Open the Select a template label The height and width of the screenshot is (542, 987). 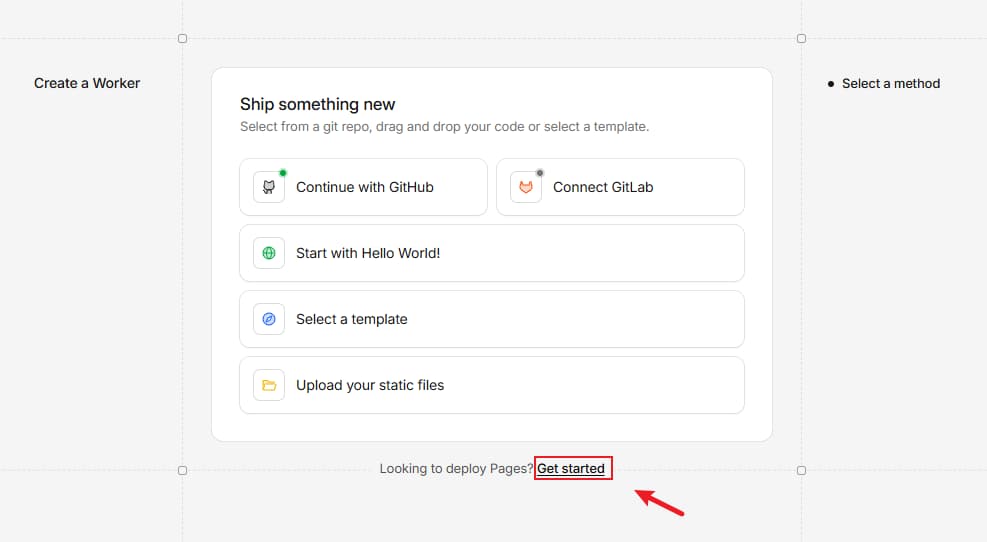click(x=352, y=319)
